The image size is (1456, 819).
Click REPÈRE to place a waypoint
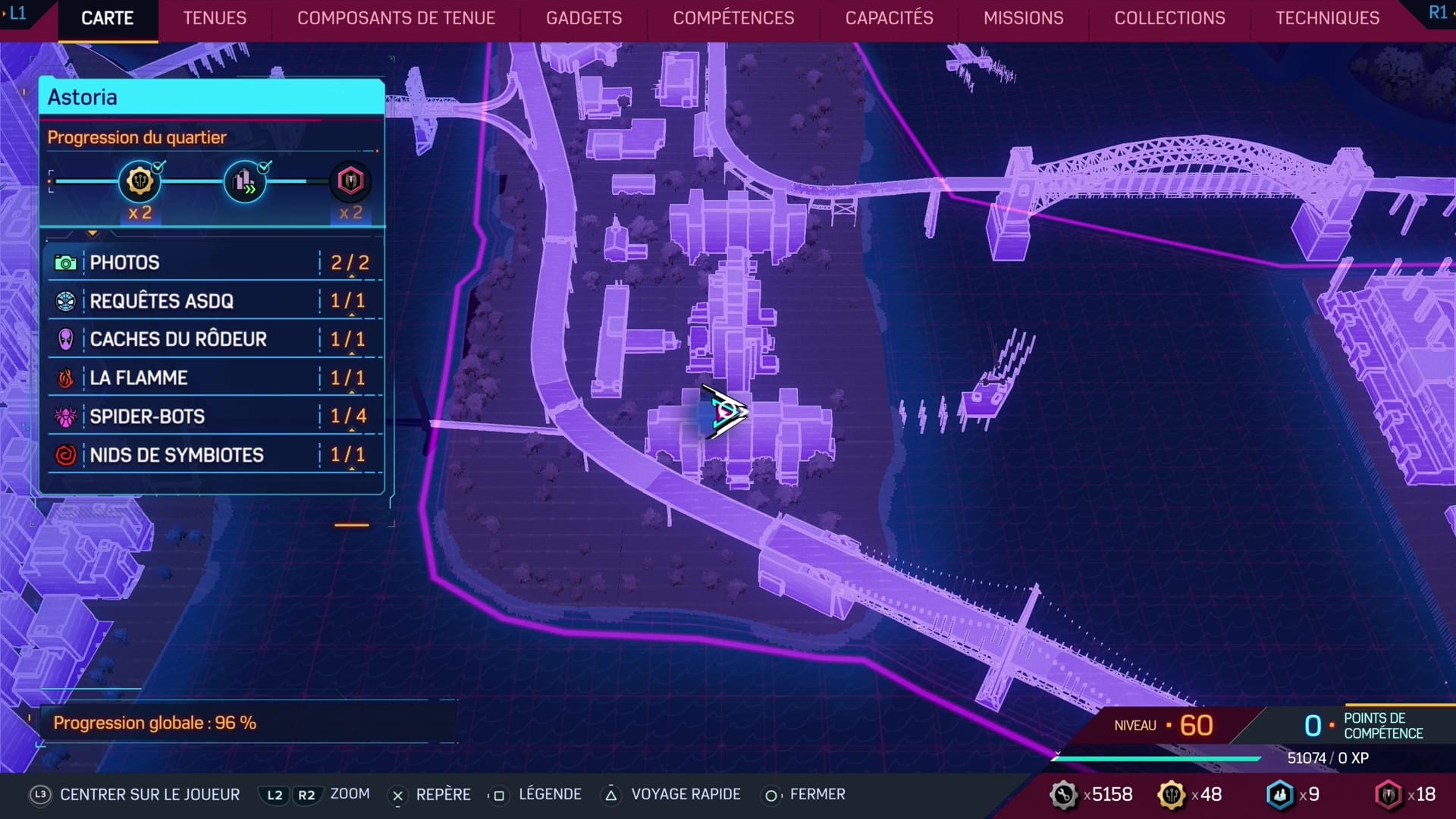pos(443,795)
